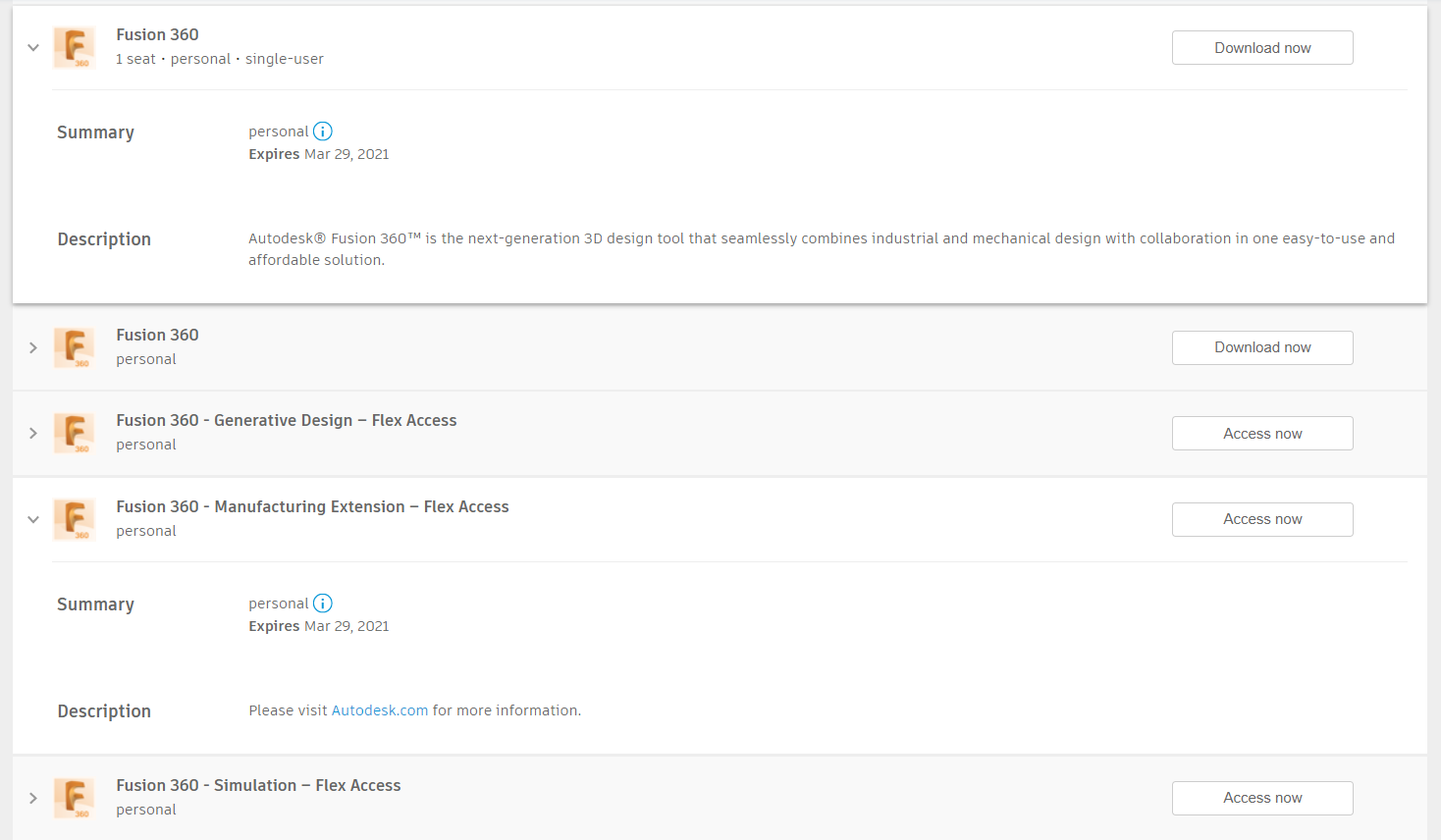
Task: Click the 'personal' subtitle under Simulation – Flex Access
Action: (146, 810)
